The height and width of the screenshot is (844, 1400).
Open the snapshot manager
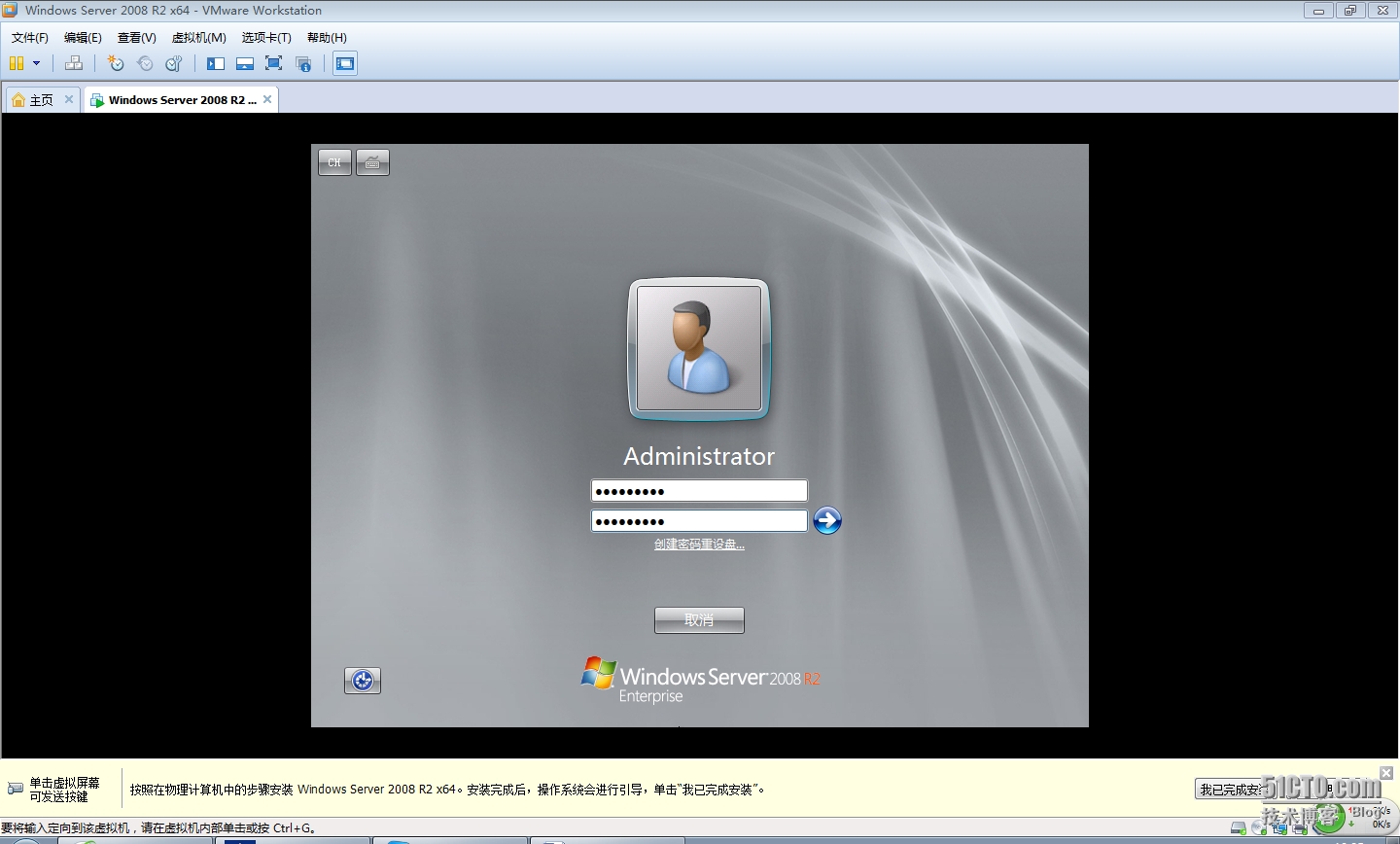[174, 63]
